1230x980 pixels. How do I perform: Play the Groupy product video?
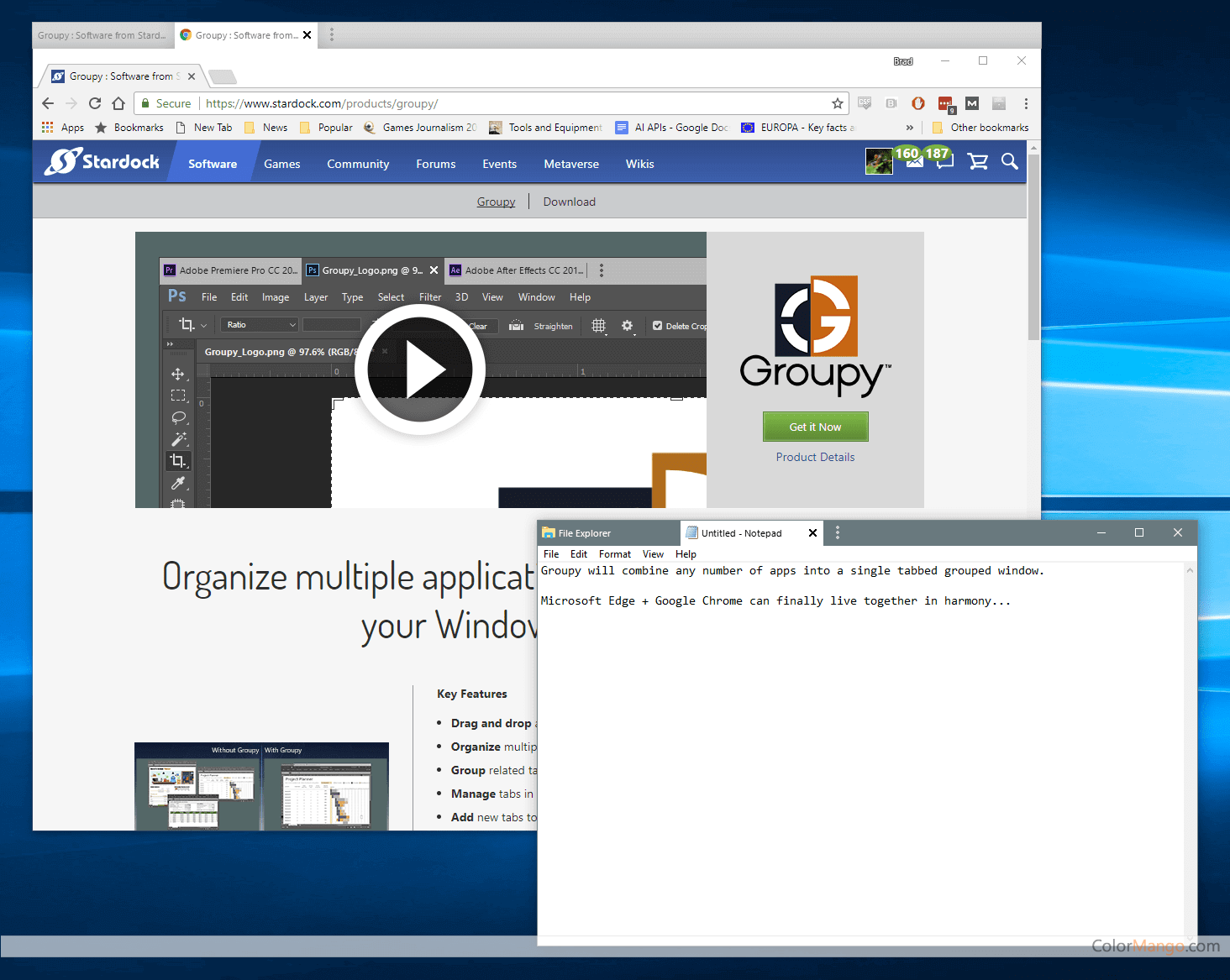(x=420, y=369)
